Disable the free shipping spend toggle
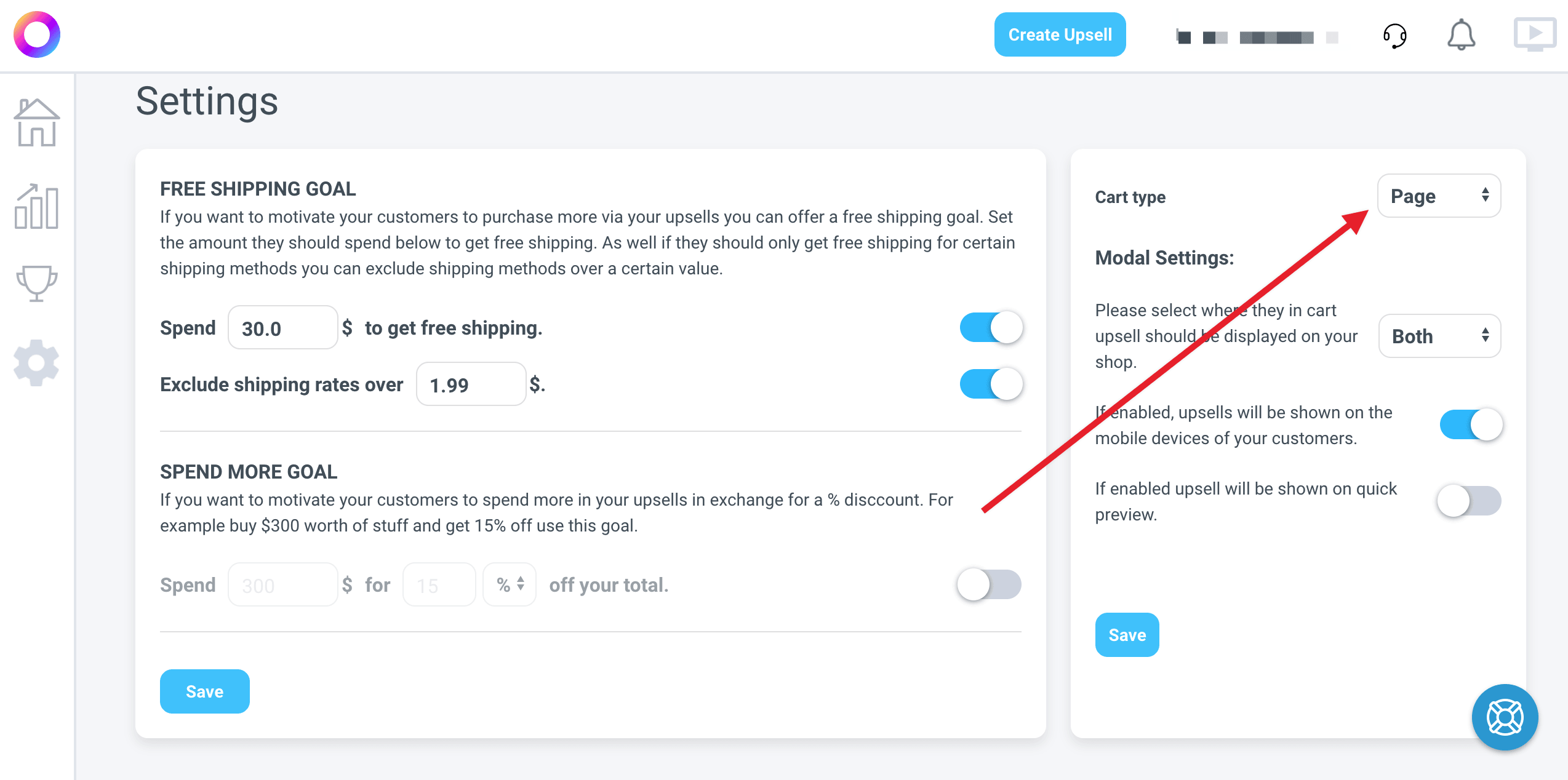The width and height of the screenshot is (1568, 780). click(991, 327)
